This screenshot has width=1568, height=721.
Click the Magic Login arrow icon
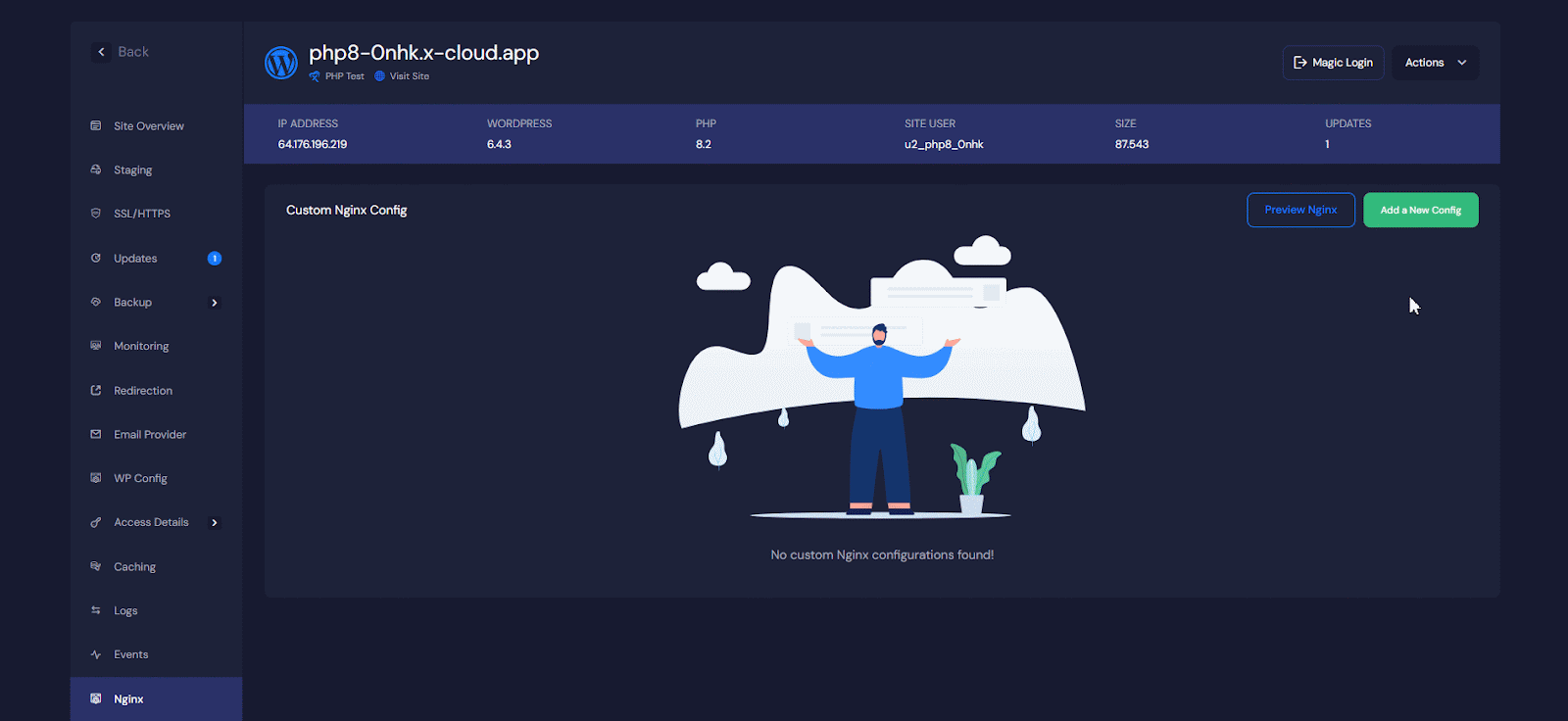coord(1300,63)
